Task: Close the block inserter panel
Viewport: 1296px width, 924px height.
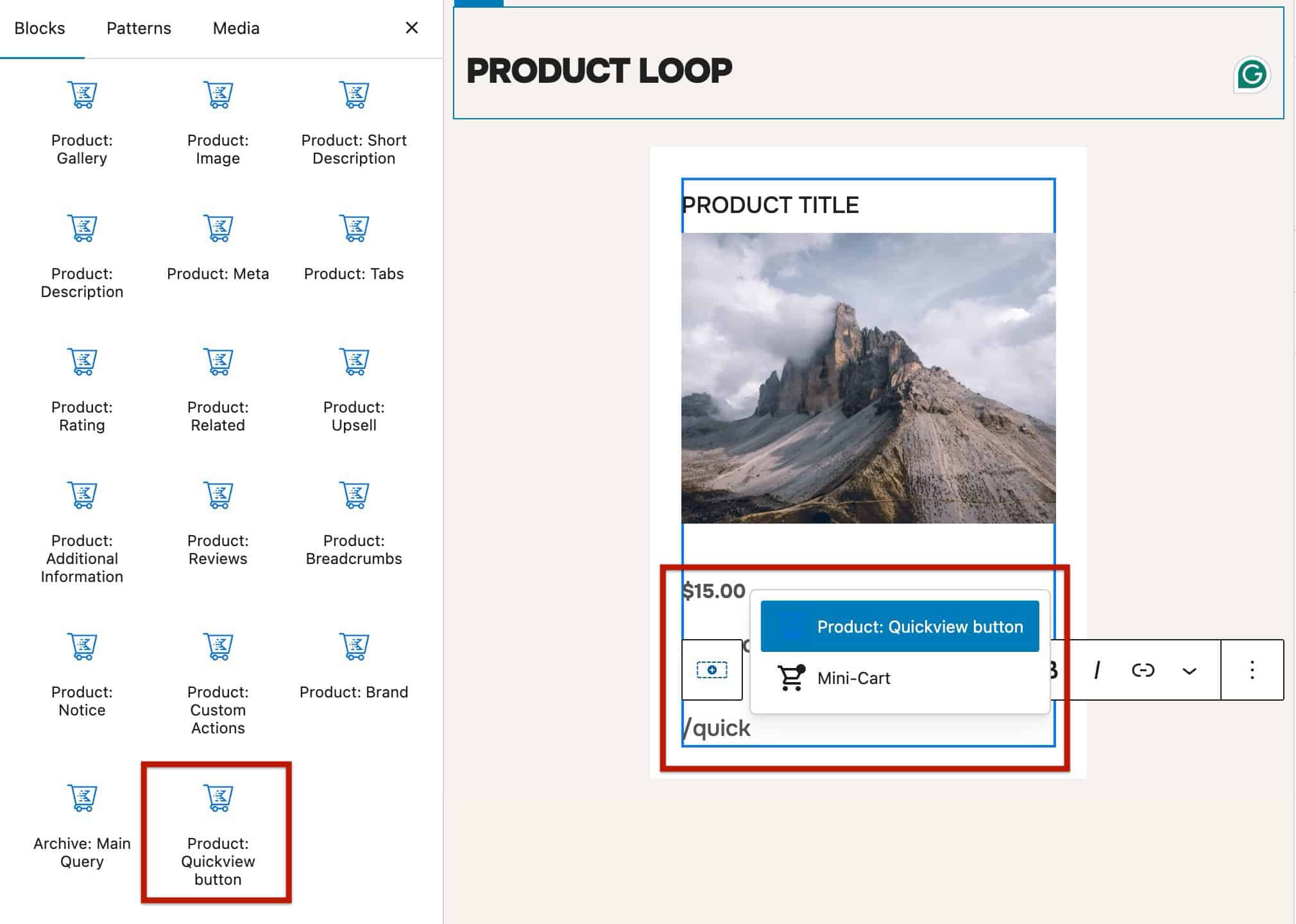Action: point(411,28)
